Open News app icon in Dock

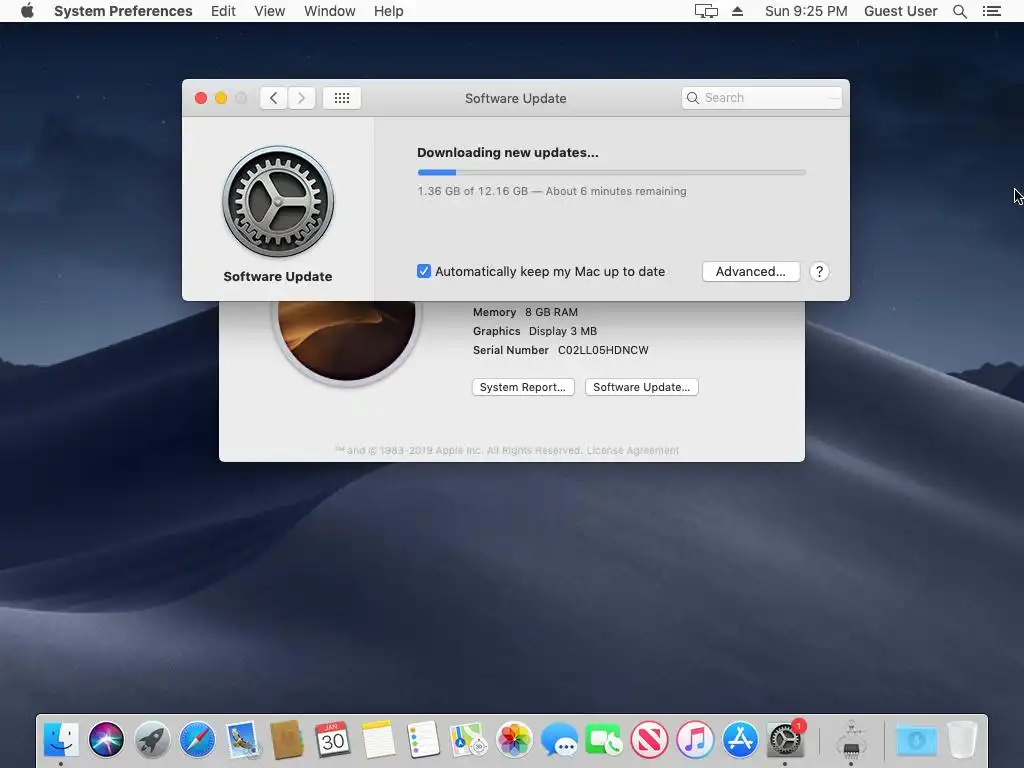[650, 740]
